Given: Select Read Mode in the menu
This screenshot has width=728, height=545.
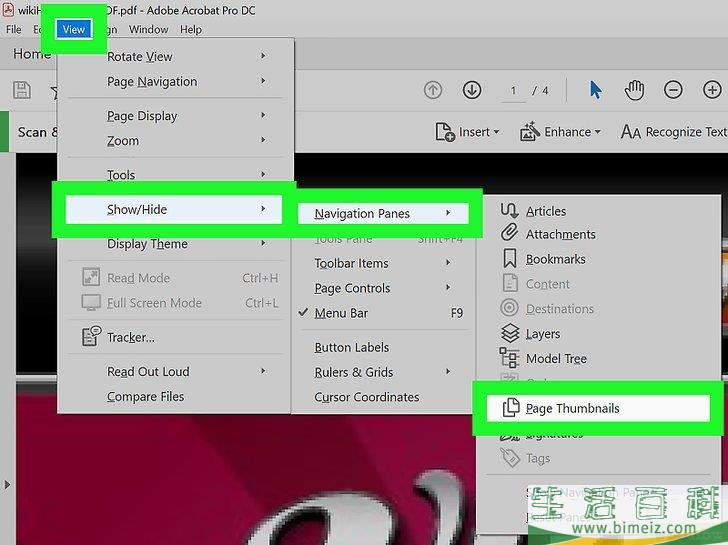Looking at the screenshot, I should pyautogui.click(x=176, y=278).
